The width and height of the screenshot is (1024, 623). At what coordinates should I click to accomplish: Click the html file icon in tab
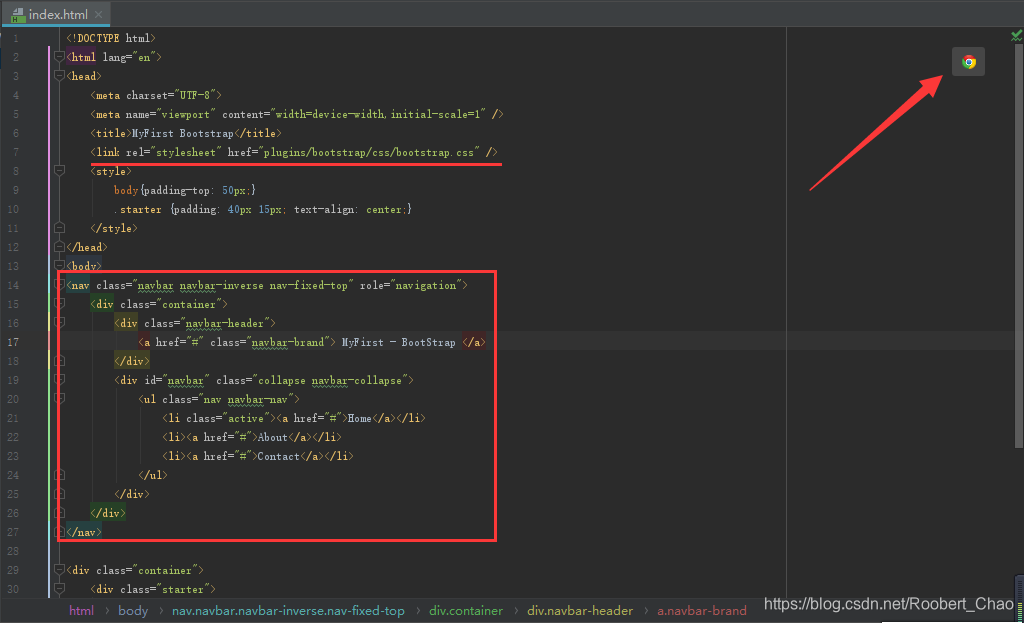[x=18, y=14]
